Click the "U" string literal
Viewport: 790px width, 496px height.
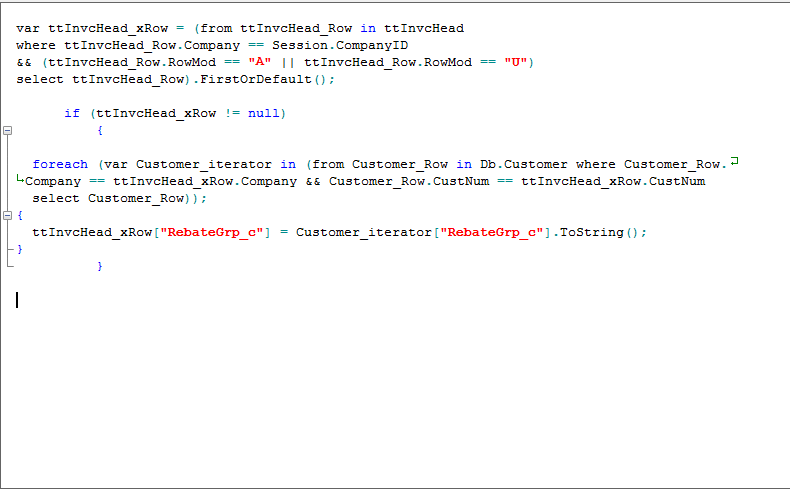(x=515, y=63)
